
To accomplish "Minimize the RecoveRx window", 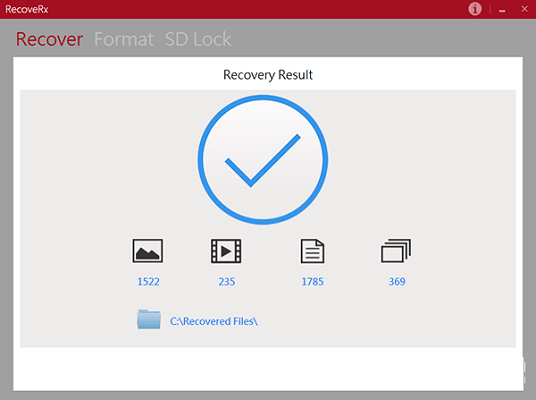I will click(502, 11).
